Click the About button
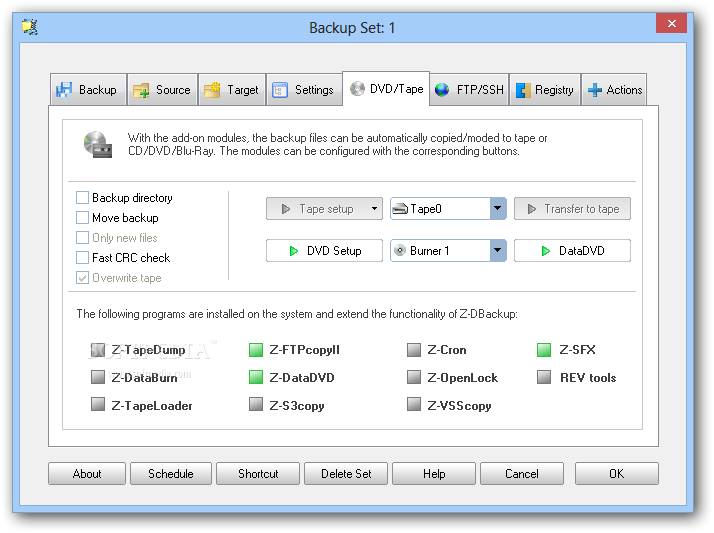This screenshot has height=533, width=714. click(x=87, y=474)
